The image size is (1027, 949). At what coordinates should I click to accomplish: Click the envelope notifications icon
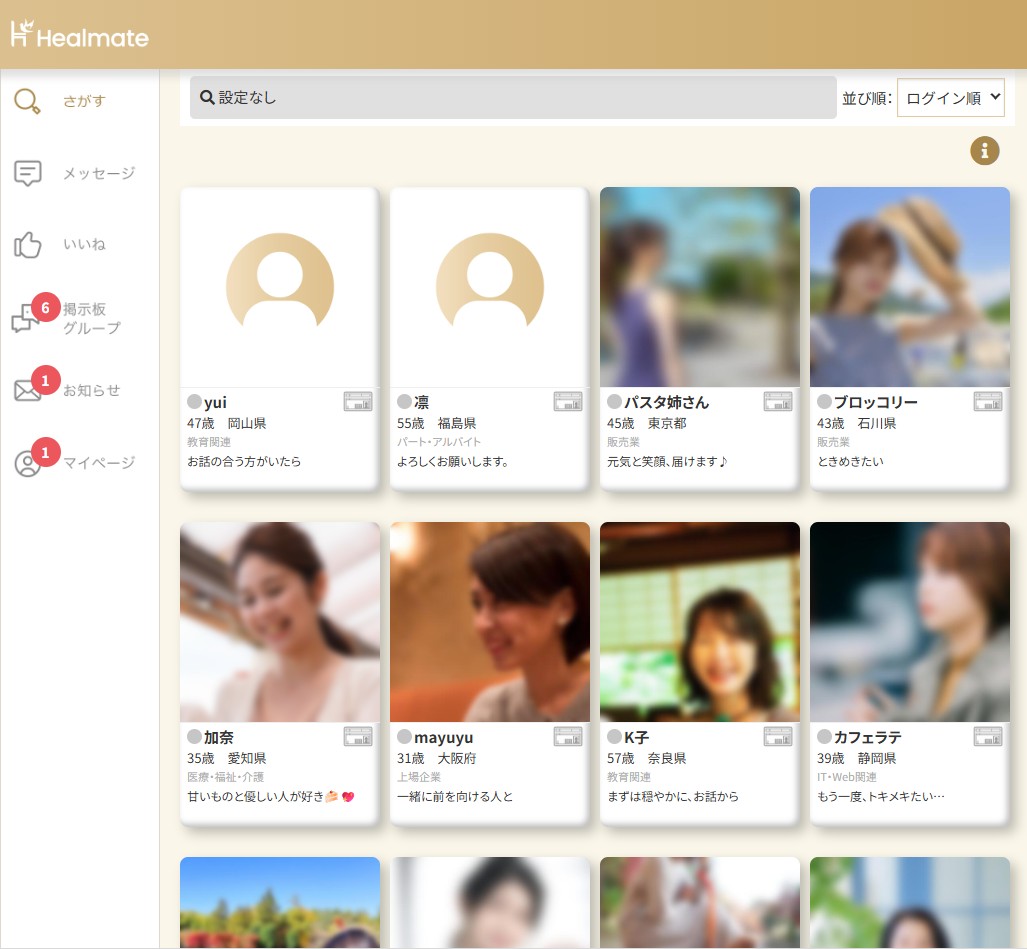click(28, 390)
